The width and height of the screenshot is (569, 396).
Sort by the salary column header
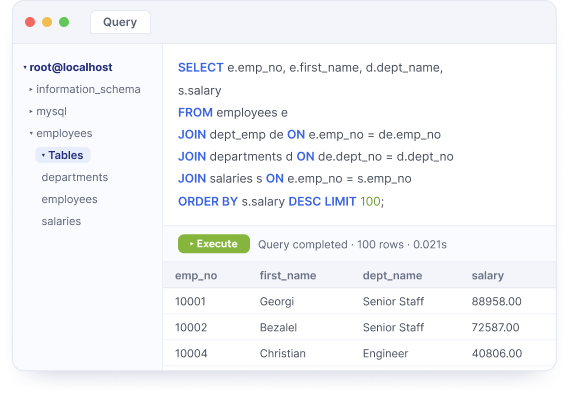click(x=488, y=275)
